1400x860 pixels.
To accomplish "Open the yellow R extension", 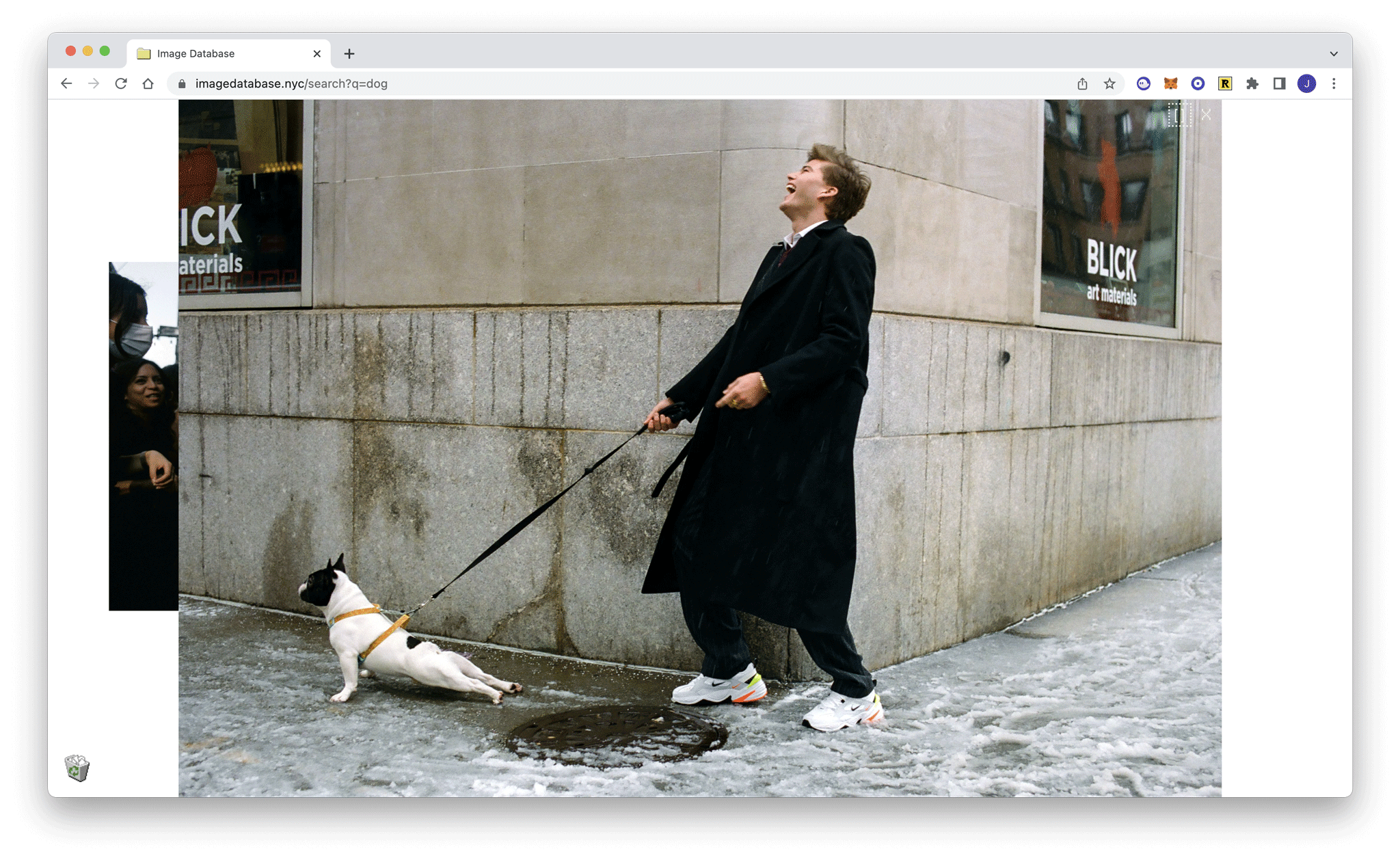I will pyautogui.click(x=1225, y=83).
